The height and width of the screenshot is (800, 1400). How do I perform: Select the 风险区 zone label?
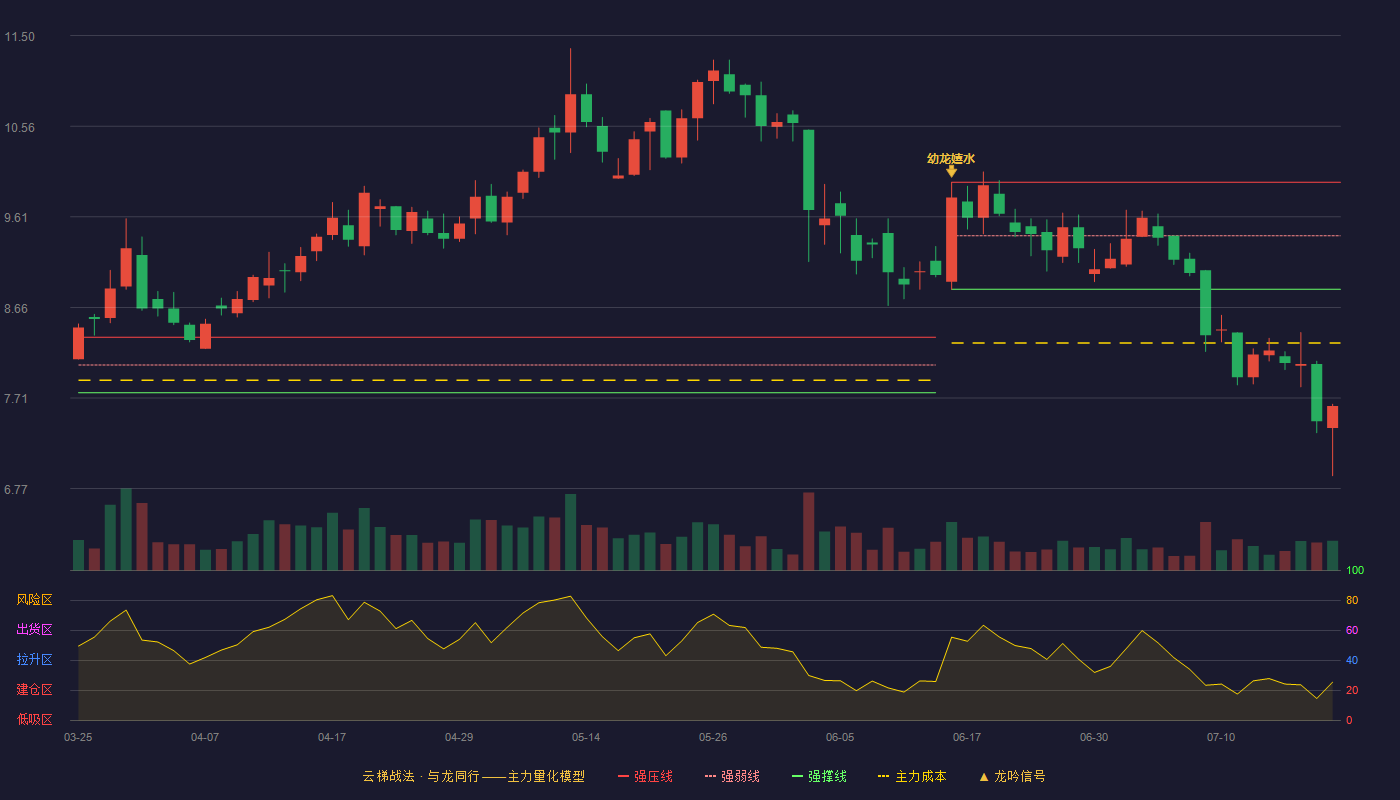point(34,600)
